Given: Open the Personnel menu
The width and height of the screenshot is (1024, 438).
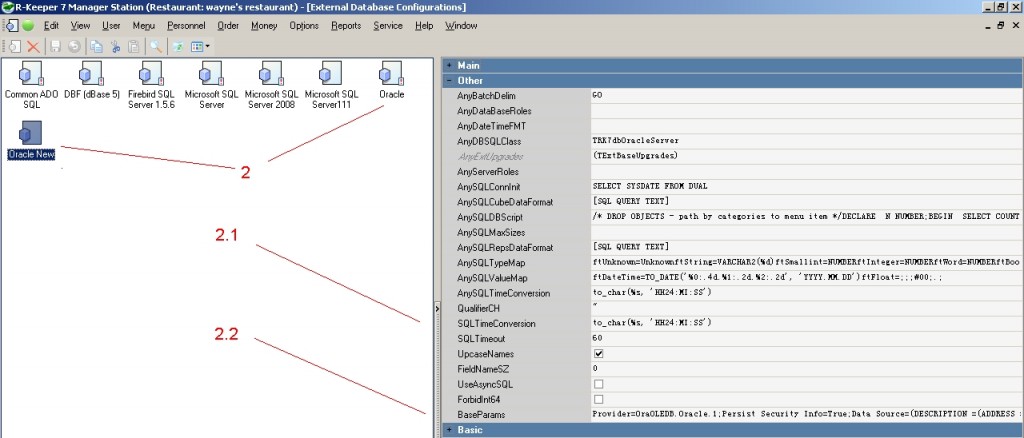Looking at the screenshot, I should 186,25.
